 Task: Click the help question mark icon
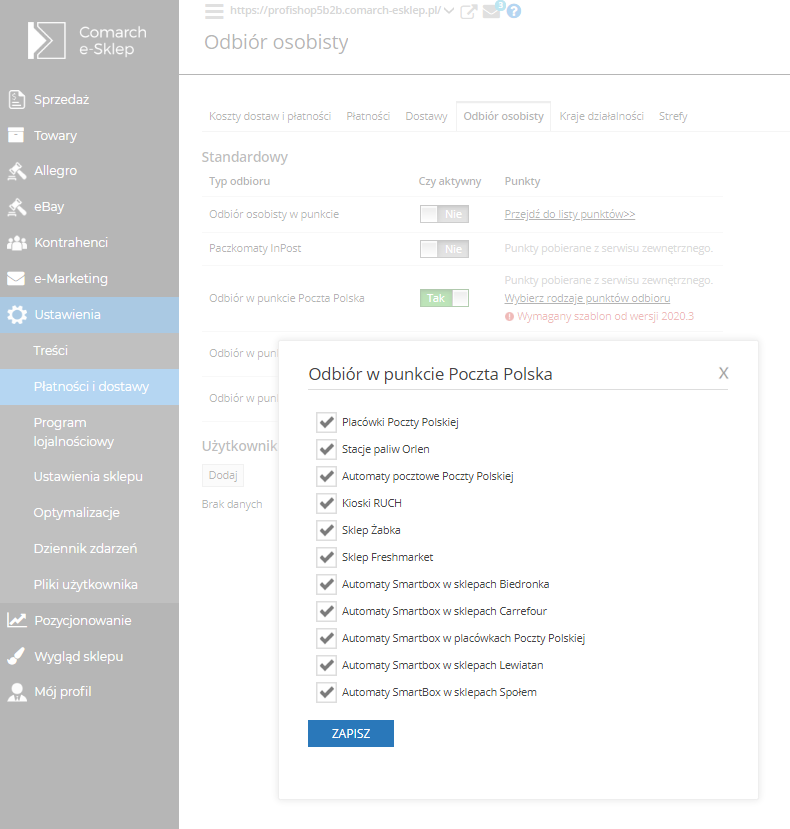coord(513,11)
